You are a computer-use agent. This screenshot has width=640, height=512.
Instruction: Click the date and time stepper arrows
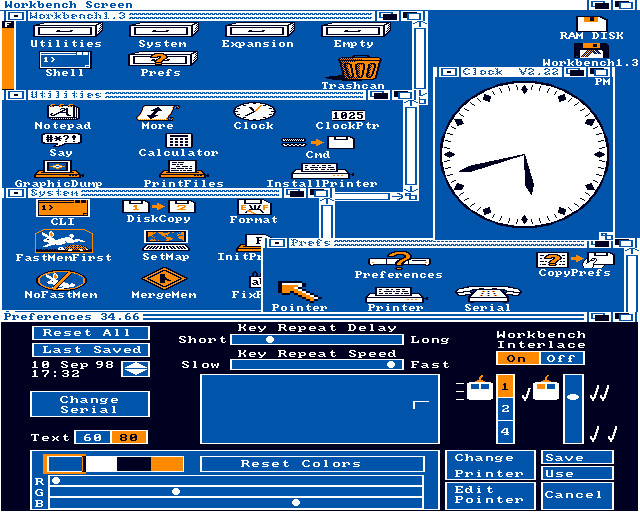(134, 369)
